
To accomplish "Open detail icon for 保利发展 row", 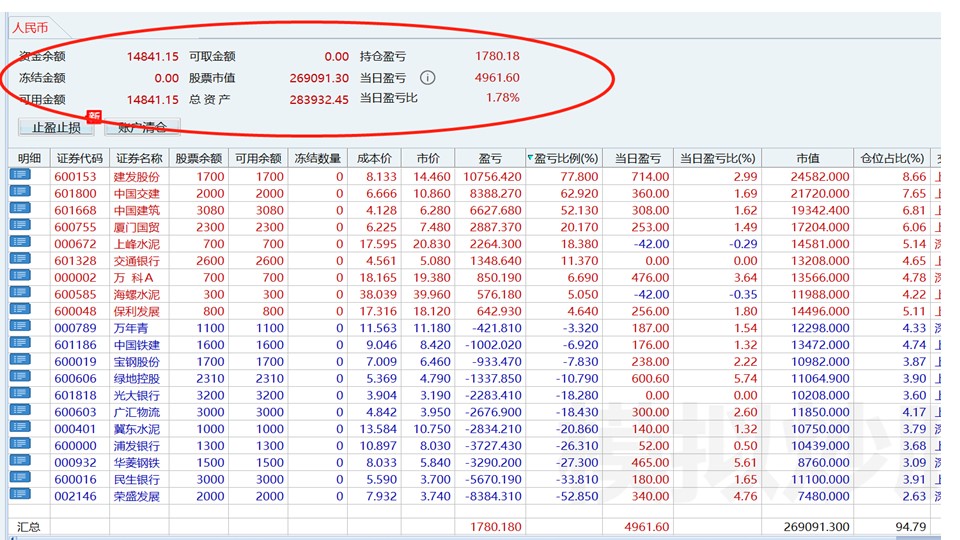I will click(x=20, y=309).
